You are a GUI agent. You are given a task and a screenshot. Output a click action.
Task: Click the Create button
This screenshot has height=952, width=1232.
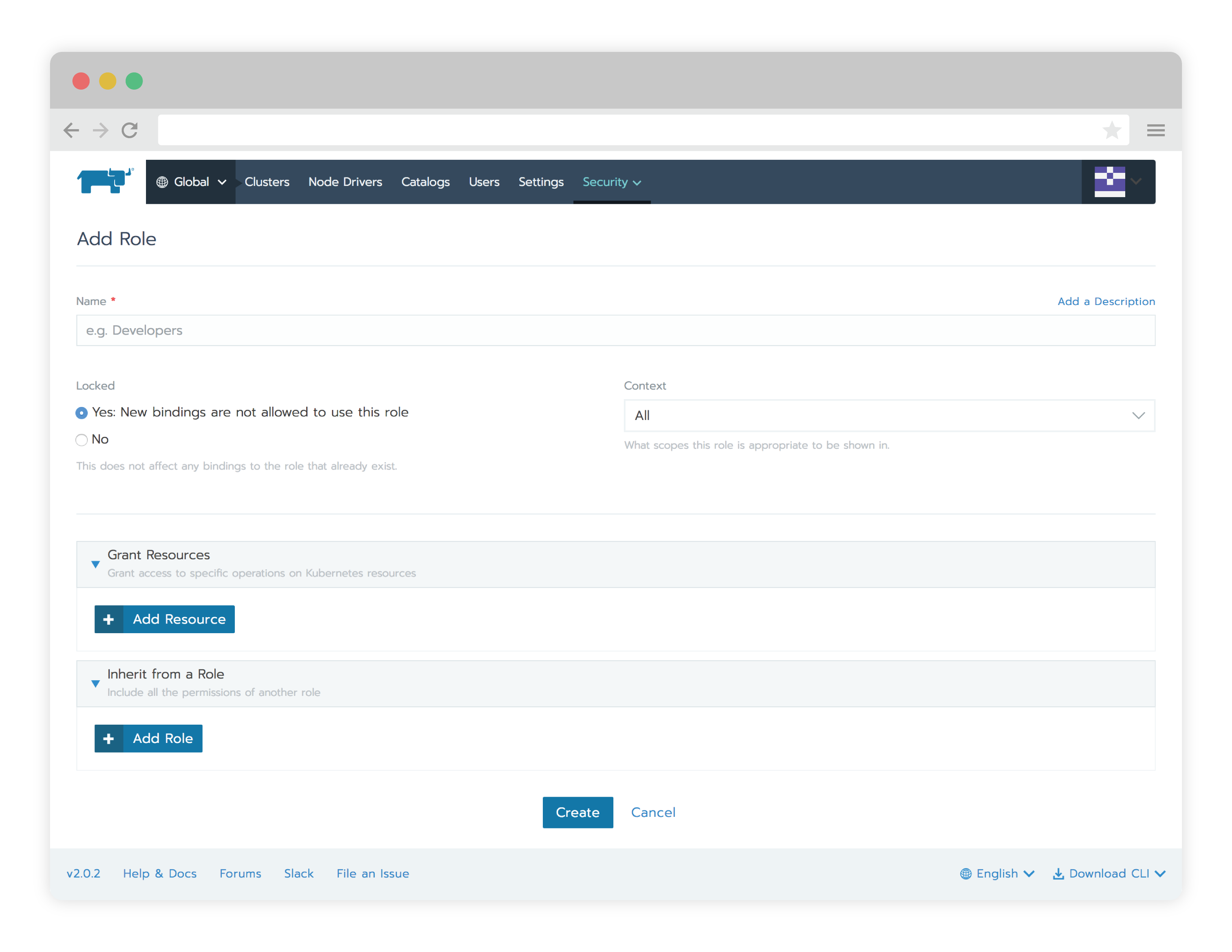(x=578, y=812)
